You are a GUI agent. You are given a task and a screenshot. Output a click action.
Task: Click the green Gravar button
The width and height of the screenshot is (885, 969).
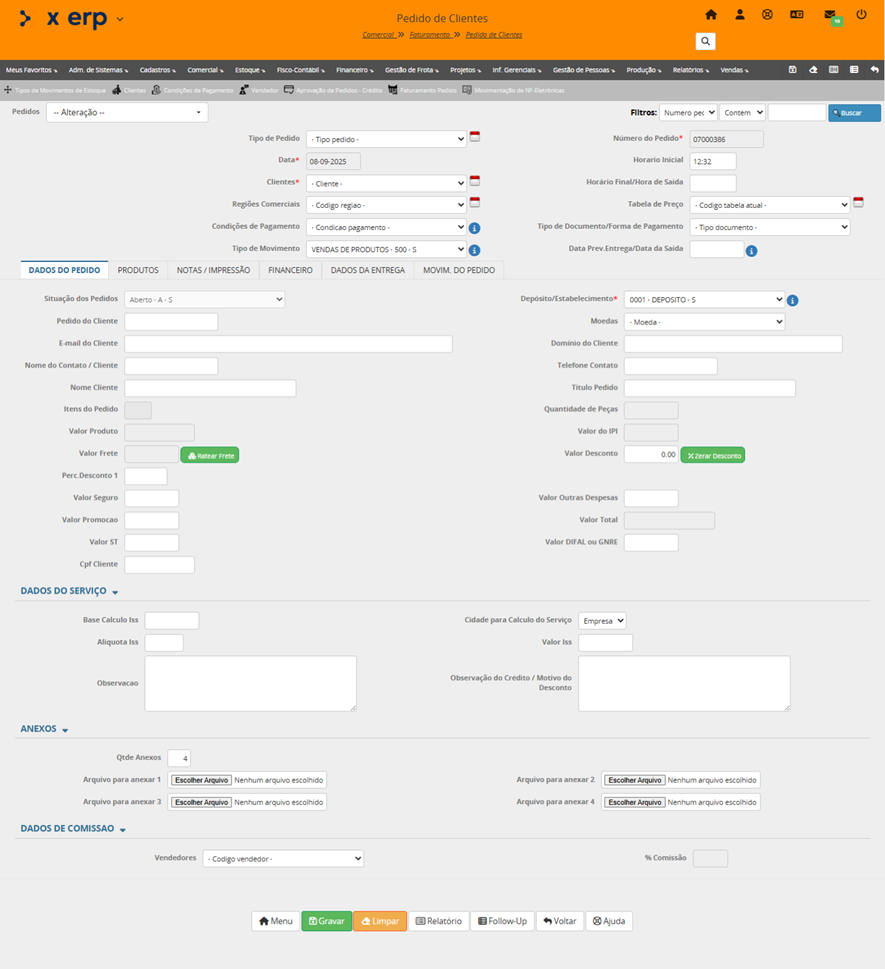(326, 921)
